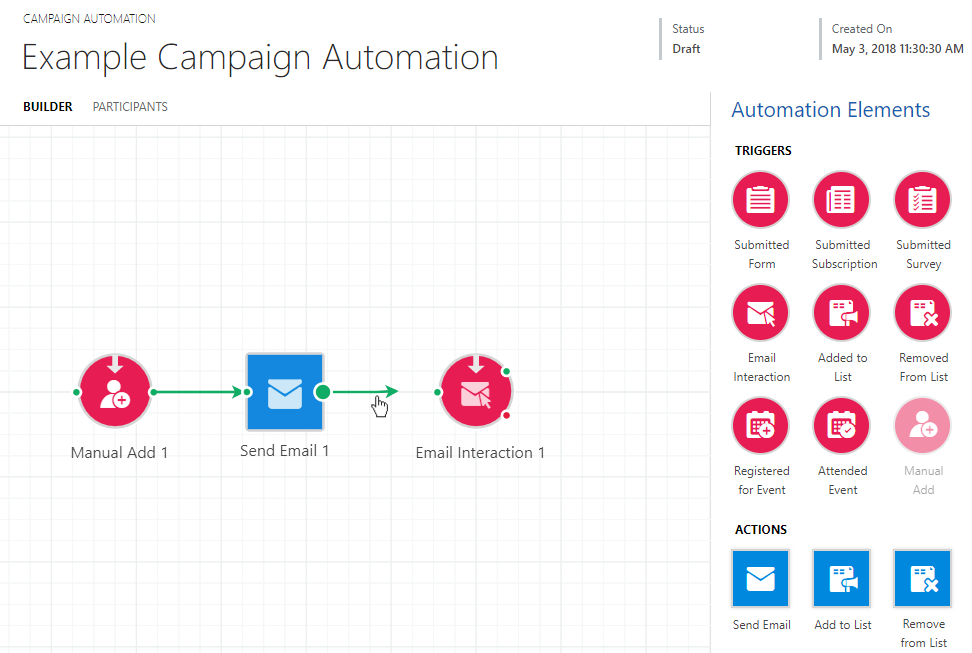
Task: Click the Manual Add 1 label text
Action: click(x=119, y=453)
